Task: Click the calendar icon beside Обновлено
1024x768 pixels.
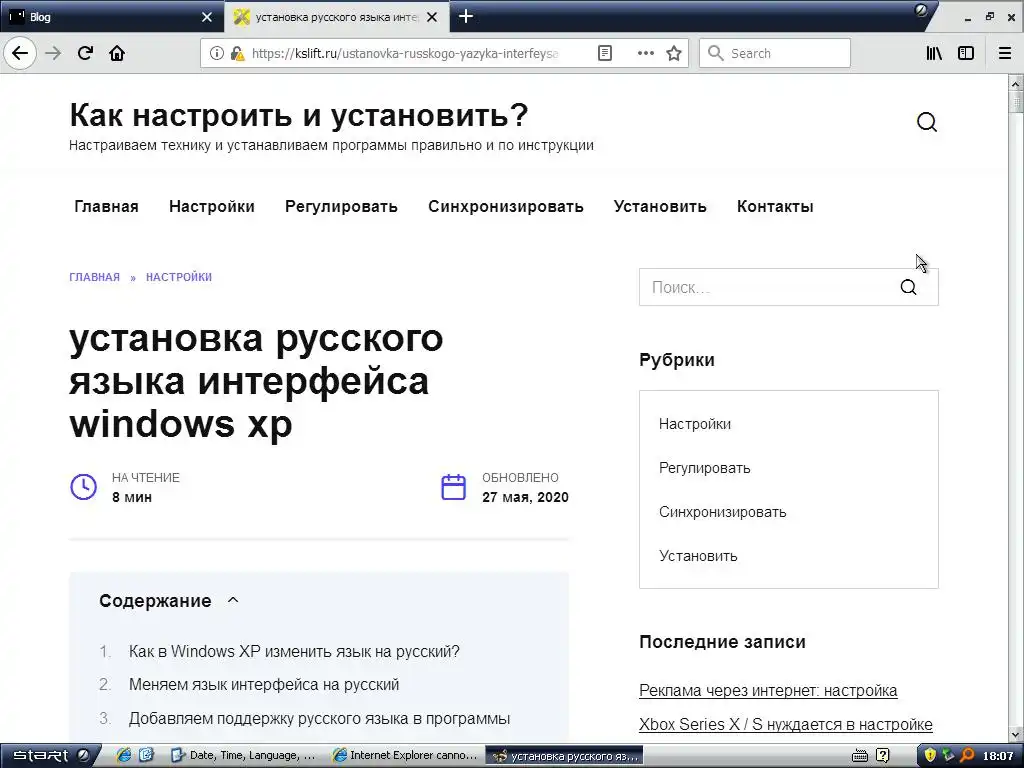Action: pos(453,487)
